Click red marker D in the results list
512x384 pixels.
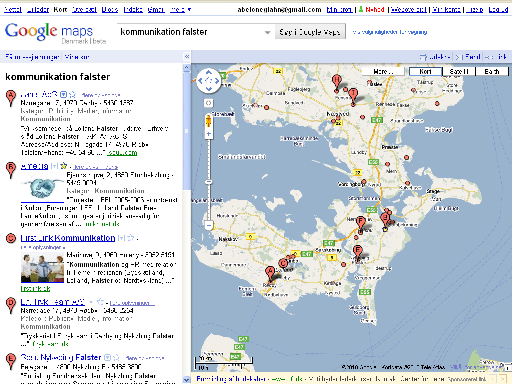[x=11, y=306]
